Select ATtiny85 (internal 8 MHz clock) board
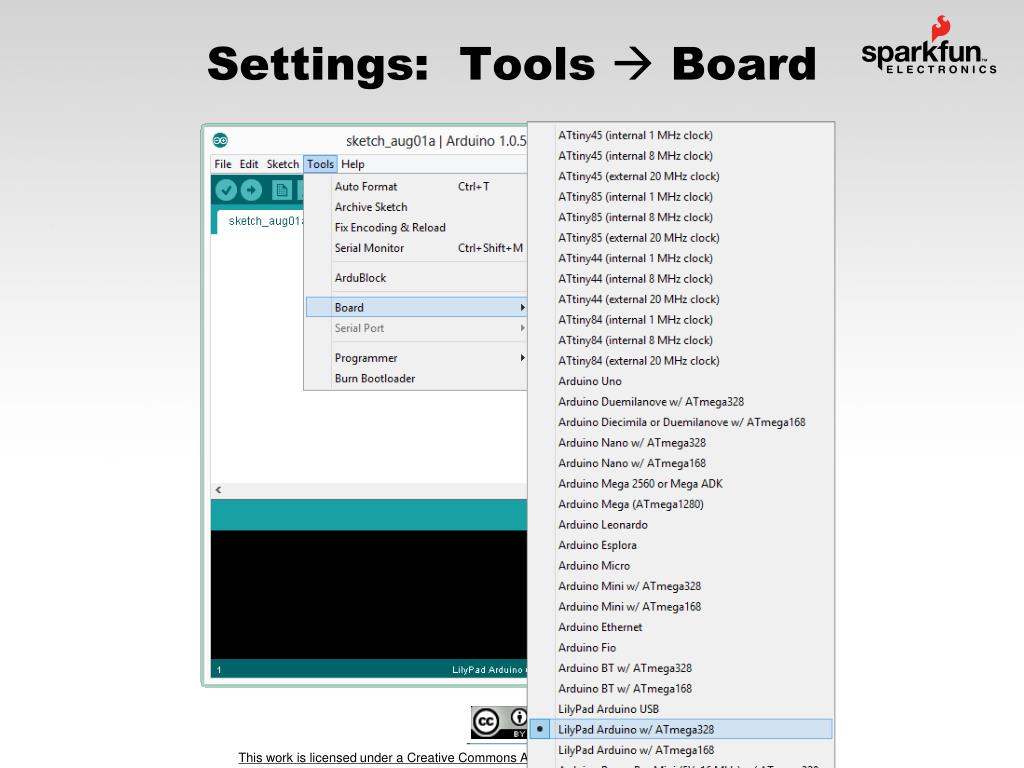 click(x=681, y=217)
